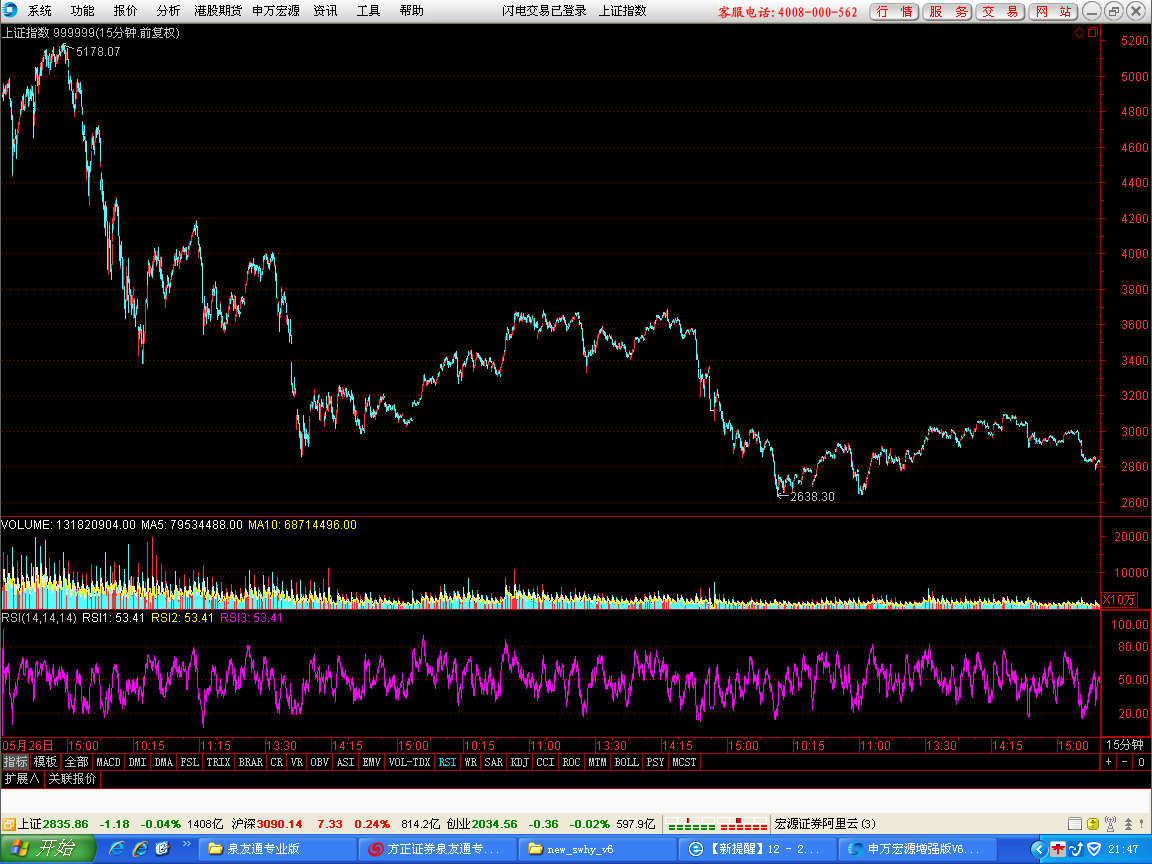Image resolution: width=1152 pixels, height=864 pixels.
Task: Click the Windows 开始 start button
Action: [47, 849]
